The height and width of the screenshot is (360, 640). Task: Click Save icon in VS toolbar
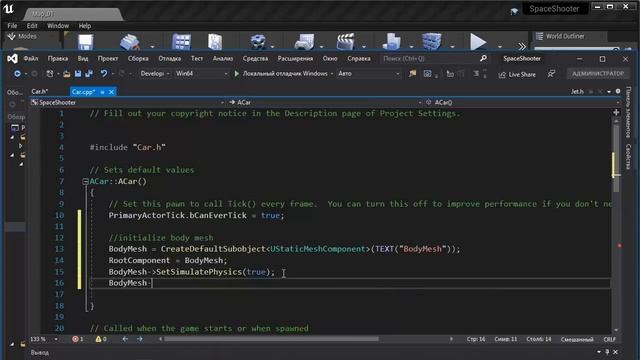coord(78,74)
